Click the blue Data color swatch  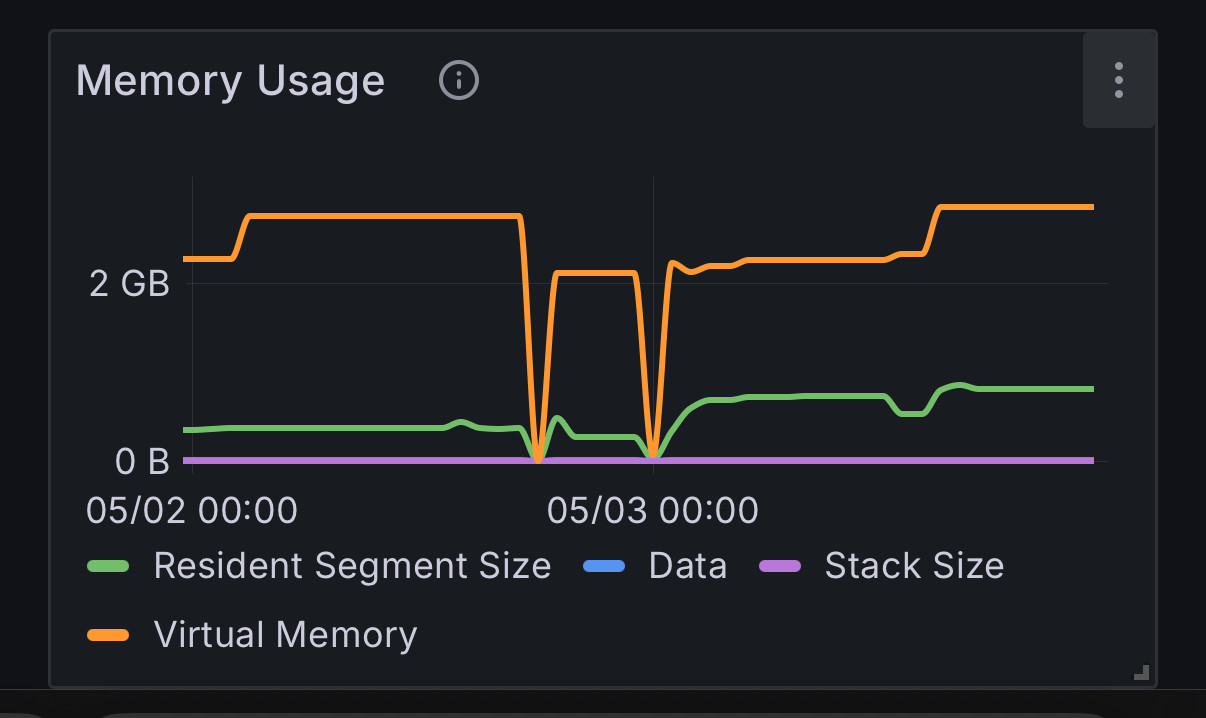(x=603, y=566)
